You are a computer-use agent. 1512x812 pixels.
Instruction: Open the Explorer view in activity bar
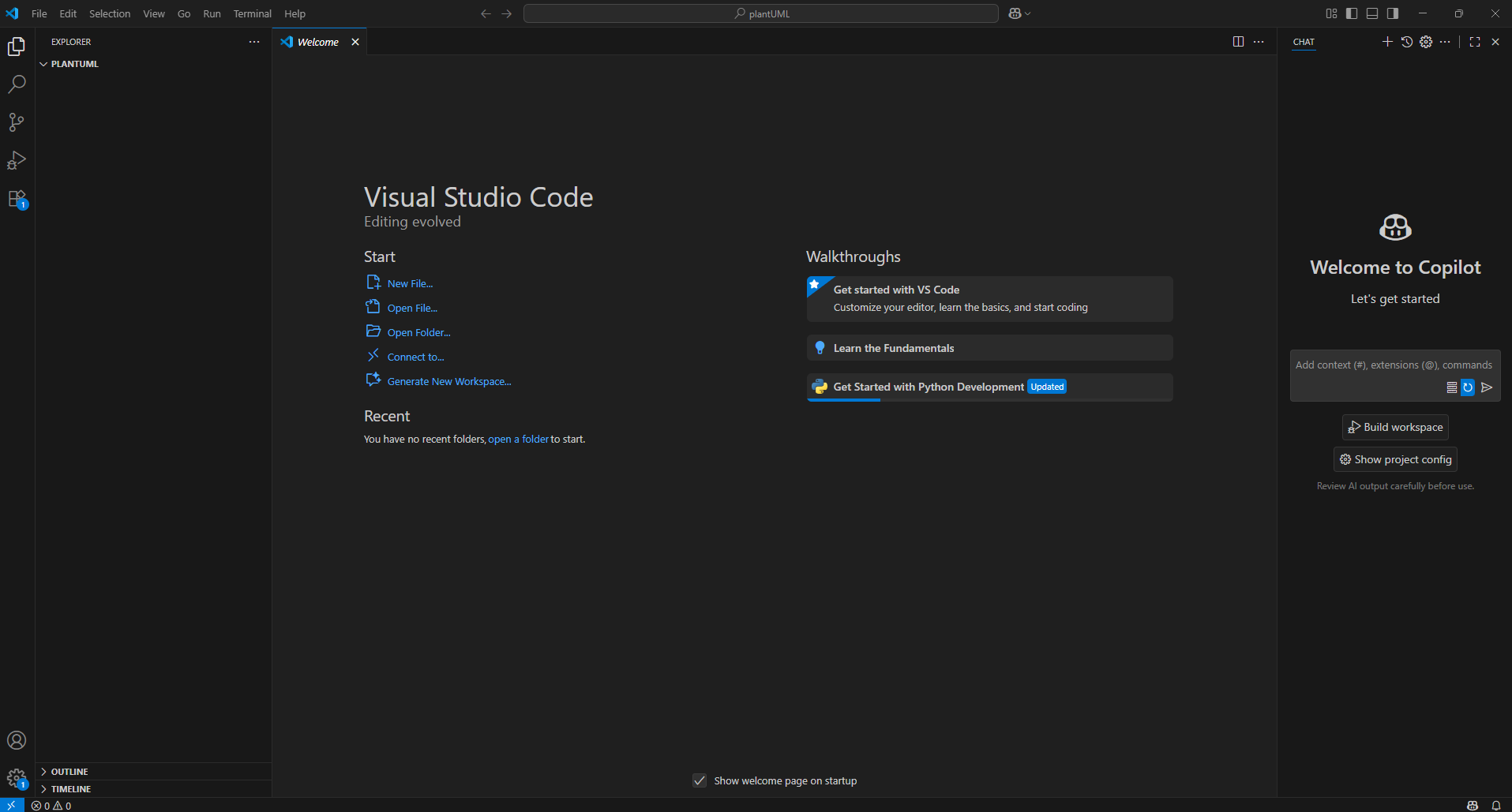click(x=17, y=47)
